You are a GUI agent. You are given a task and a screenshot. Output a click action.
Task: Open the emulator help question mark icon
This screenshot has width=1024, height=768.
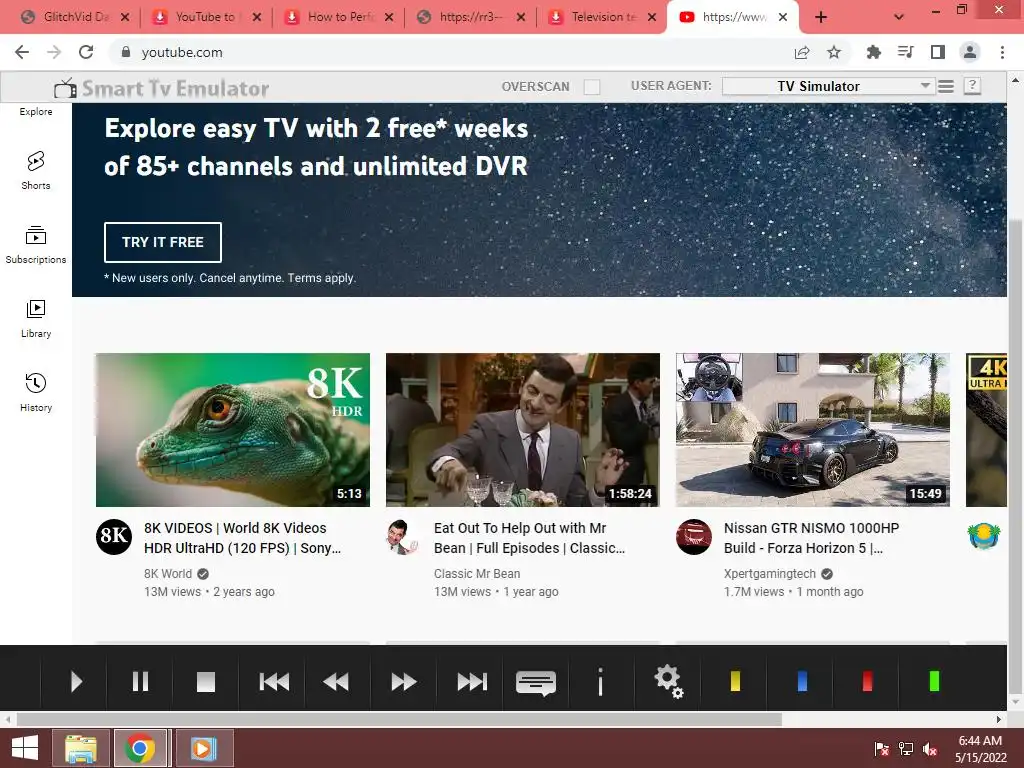[972, 86]
